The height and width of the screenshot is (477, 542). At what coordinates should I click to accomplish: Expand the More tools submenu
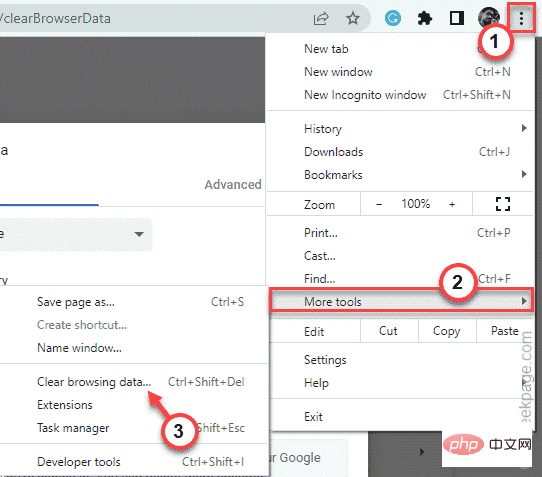pyautogui.click(x=401, y=301)
